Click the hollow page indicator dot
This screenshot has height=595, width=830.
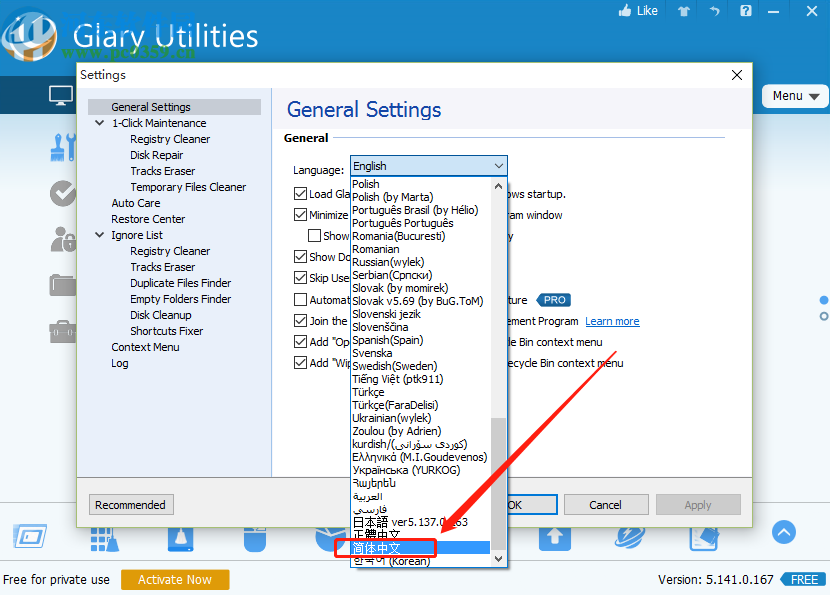click(824, 316)
